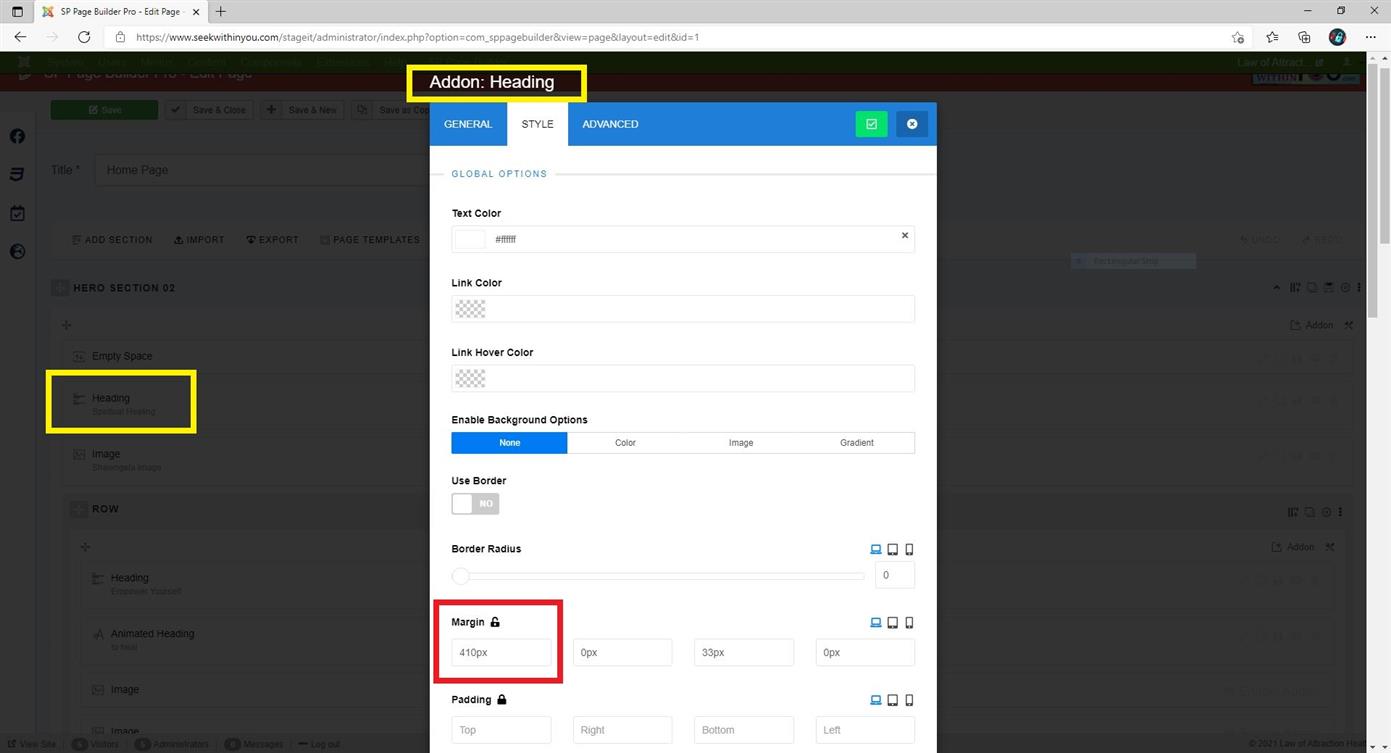The height and width of the screenshot is (753, 1391).
Task: Select Color background option
Action: (625, 443)
